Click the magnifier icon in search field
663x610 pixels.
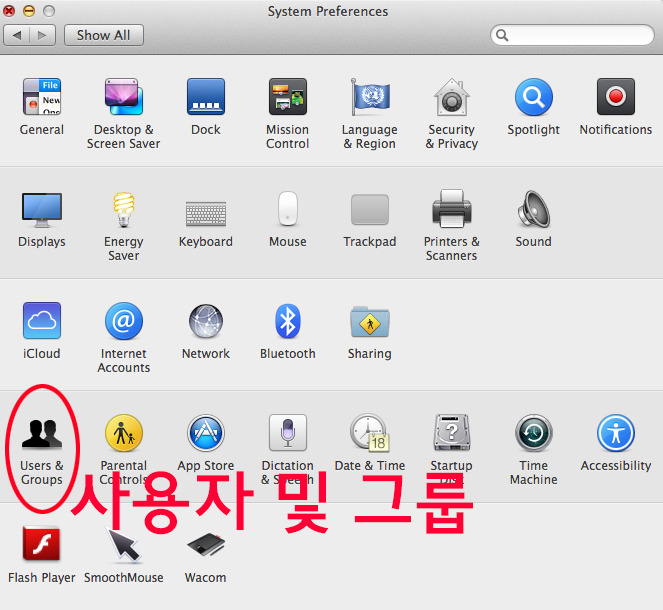click(x=502, y=35)
